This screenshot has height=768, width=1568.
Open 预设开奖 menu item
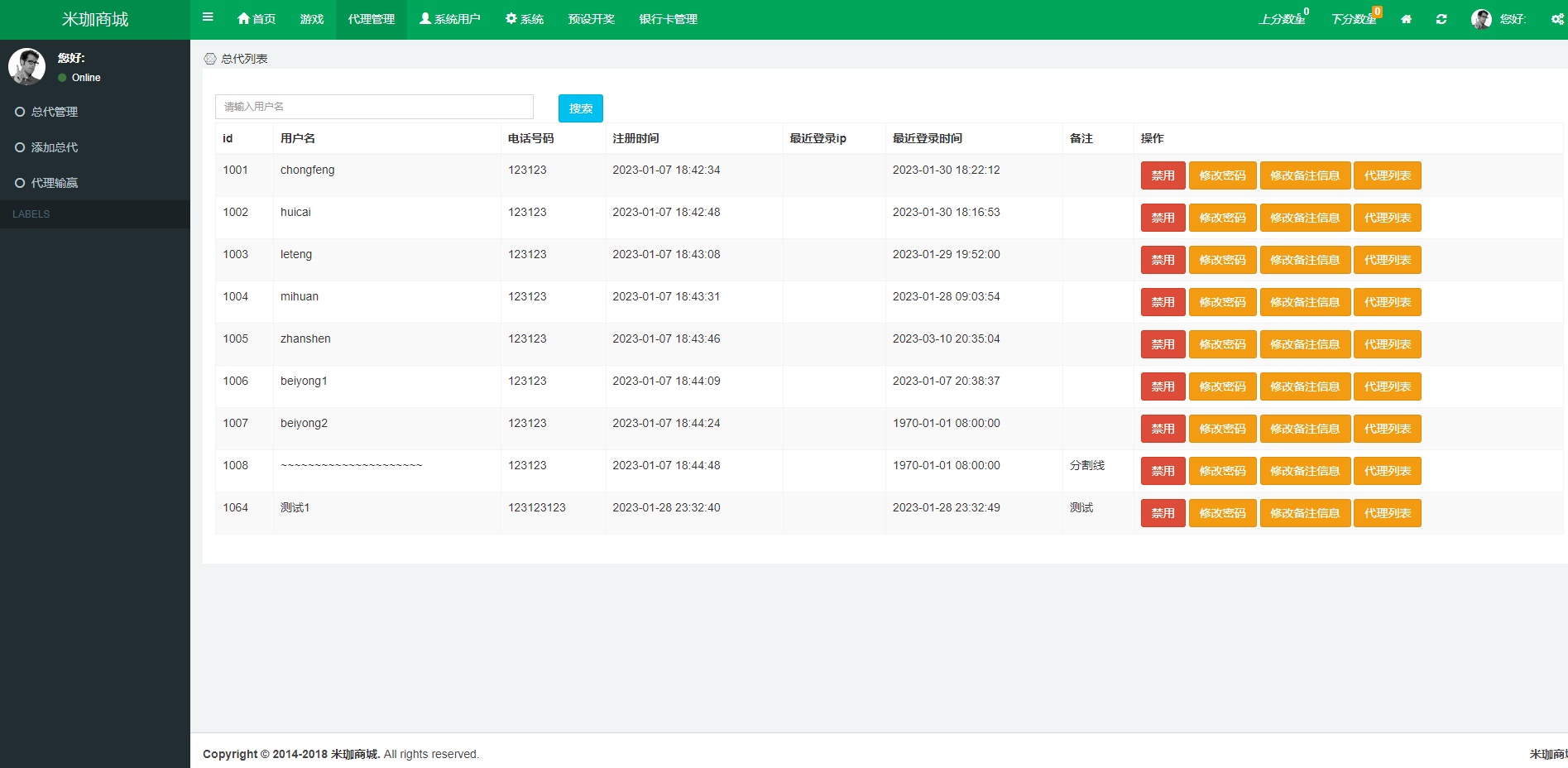pos(591,19)
